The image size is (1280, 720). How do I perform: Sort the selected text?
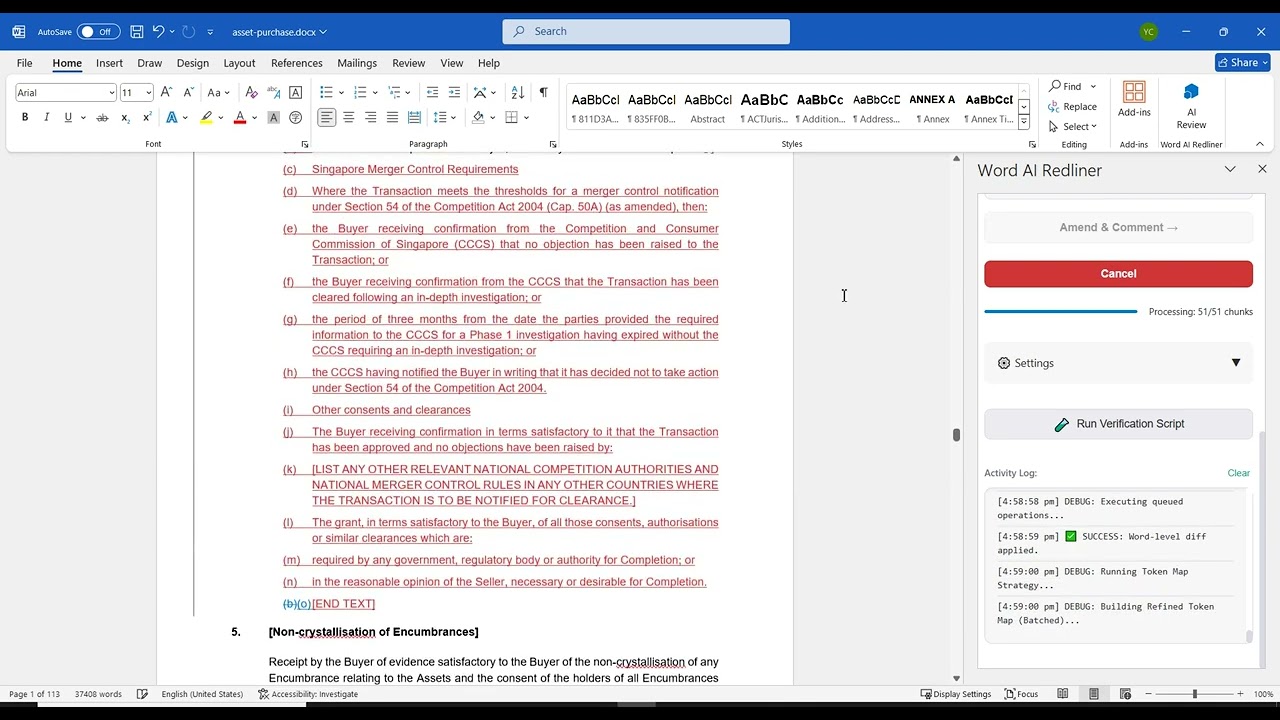click(x=517, y=92)
